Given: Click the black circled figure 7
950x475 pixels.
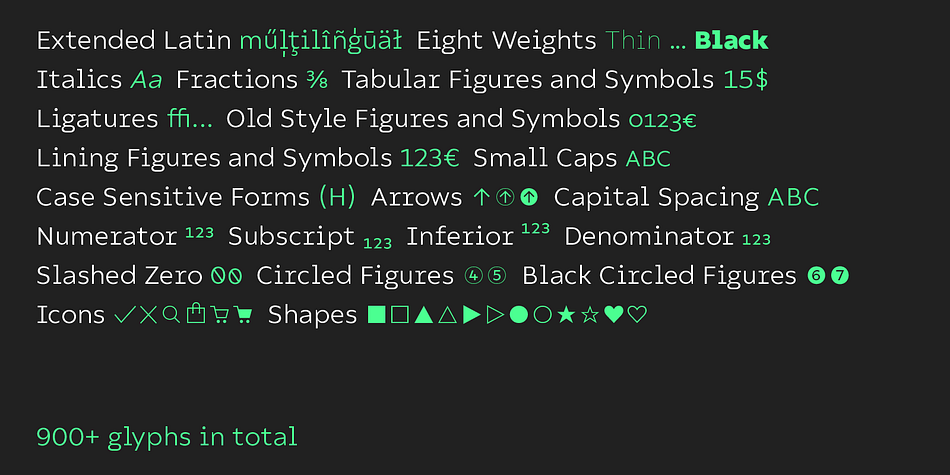Looking at the screenshot, I should tap(840, 276).
